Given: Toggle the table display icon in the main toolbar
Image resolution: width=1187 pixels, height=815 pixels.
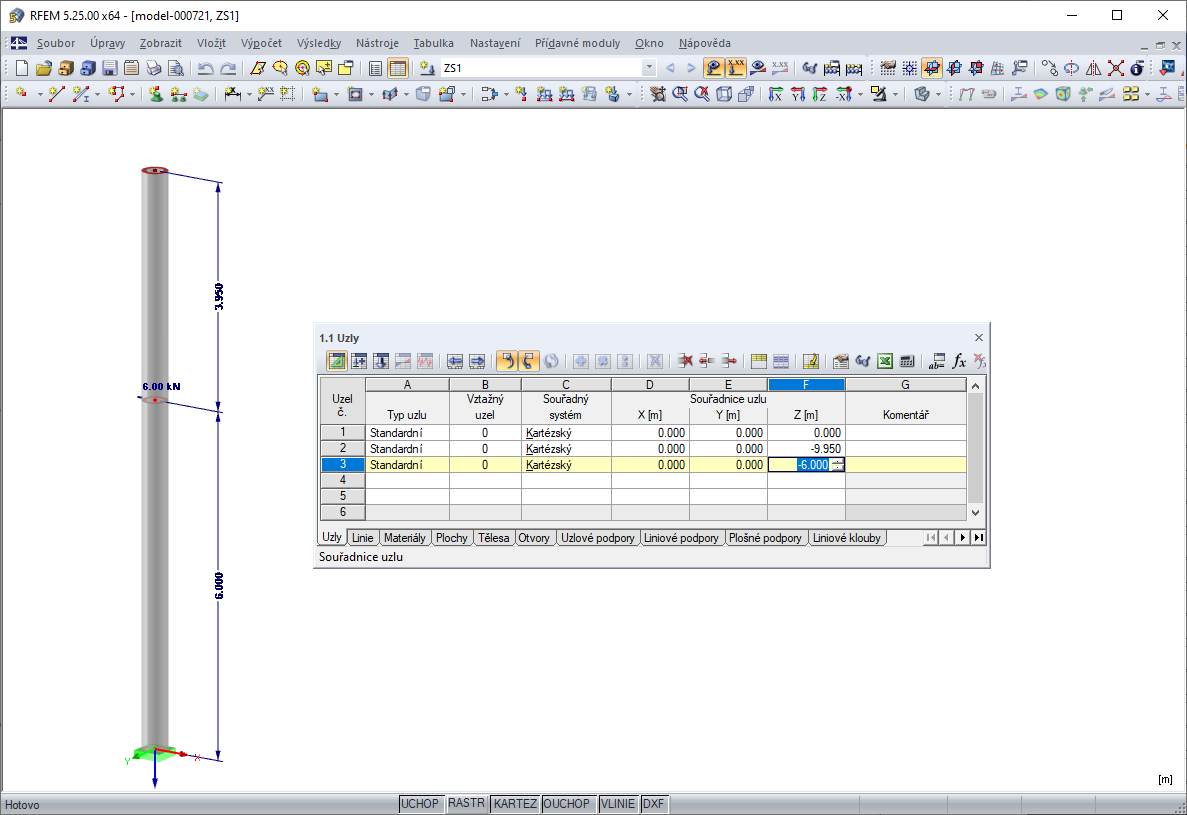Looking at the screenshot, I should coord(397,68).
